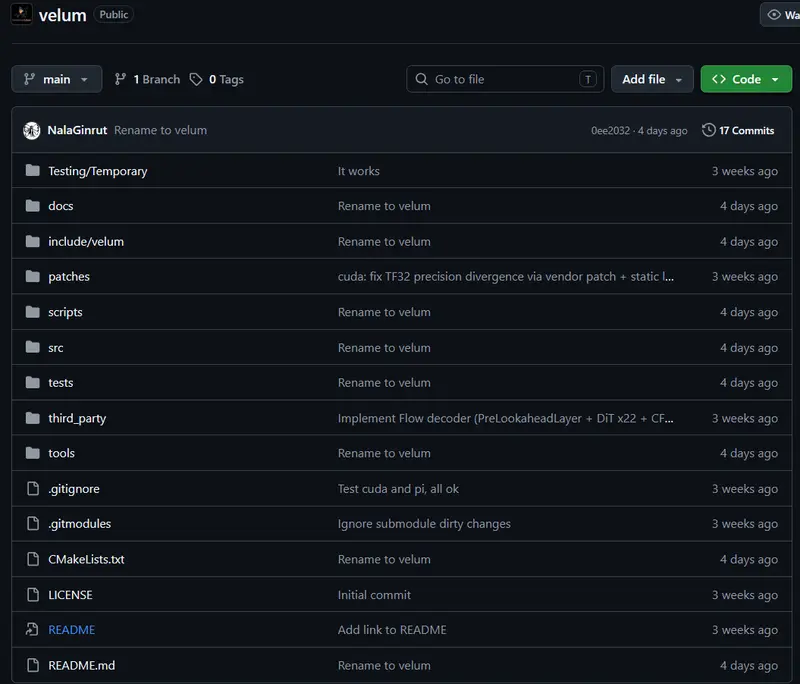Open the .gitmodules file
800x684 pixels.
coord(80,524)
